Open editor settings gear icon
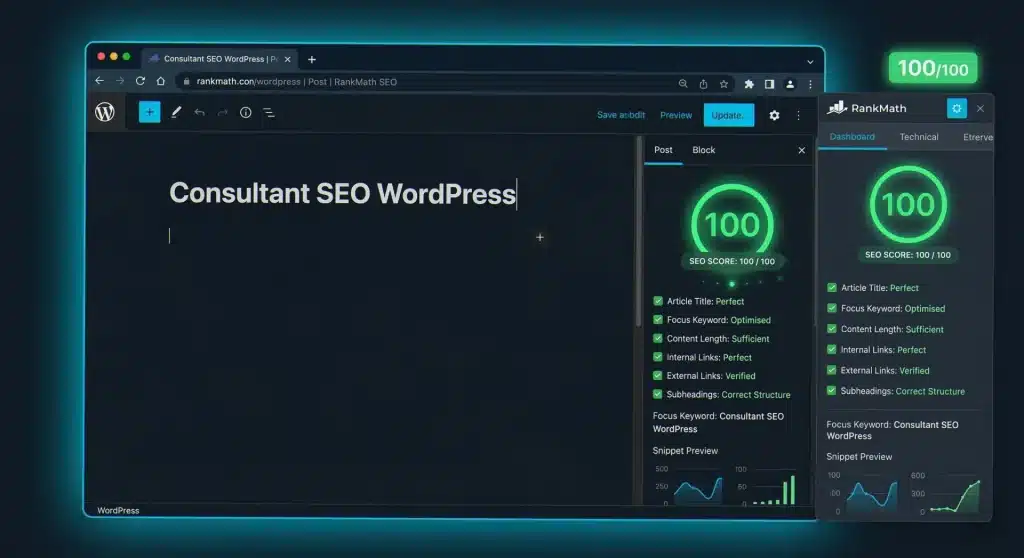 (774, 116)
